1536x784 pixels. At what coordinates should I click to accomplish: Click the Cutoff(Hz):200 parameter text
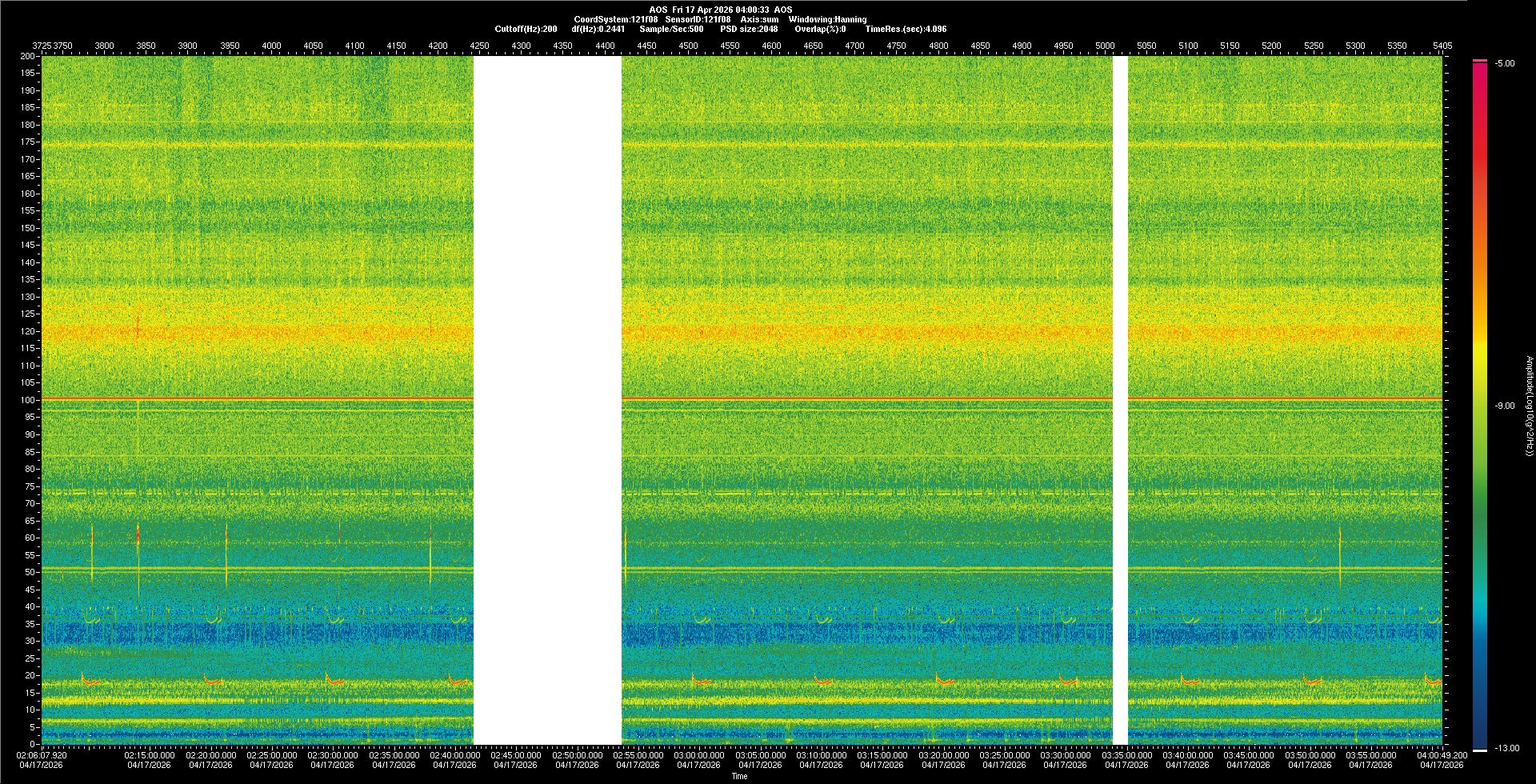526,29
